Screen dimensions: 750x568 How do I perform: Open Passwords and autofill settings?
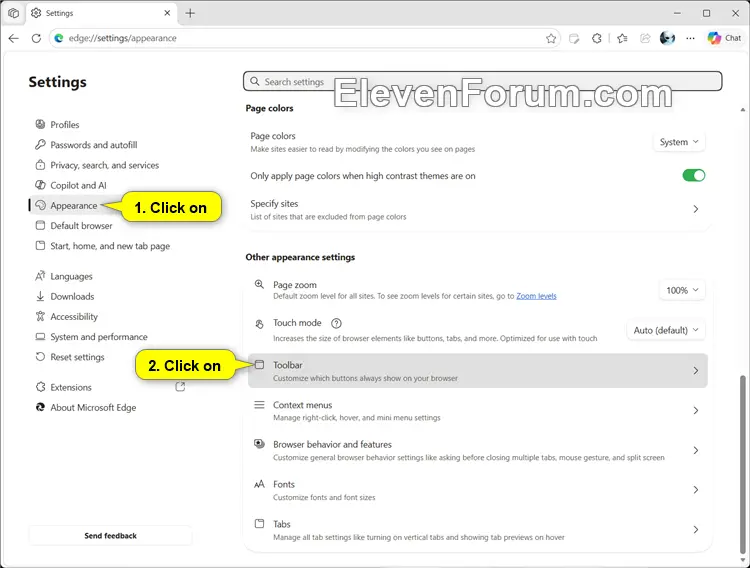tap(94, 145)
